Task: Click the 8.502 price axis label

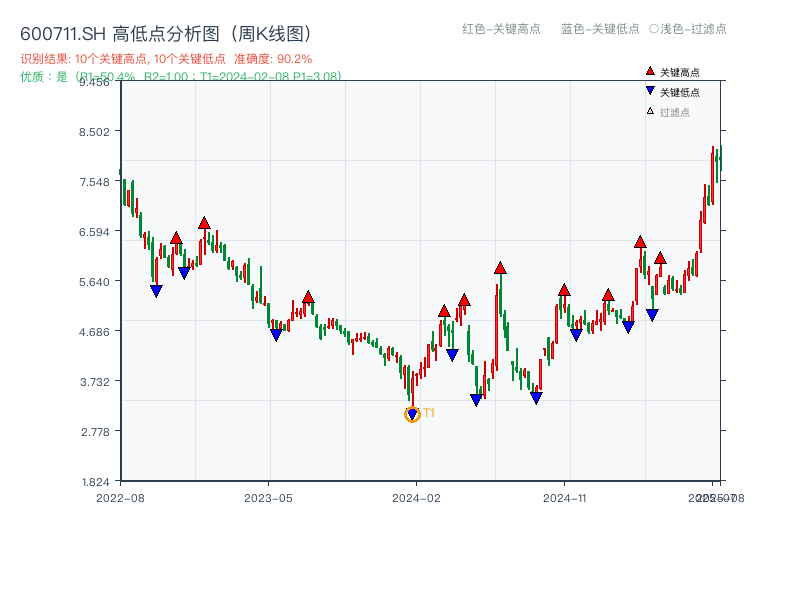Action: pos(94,132)
